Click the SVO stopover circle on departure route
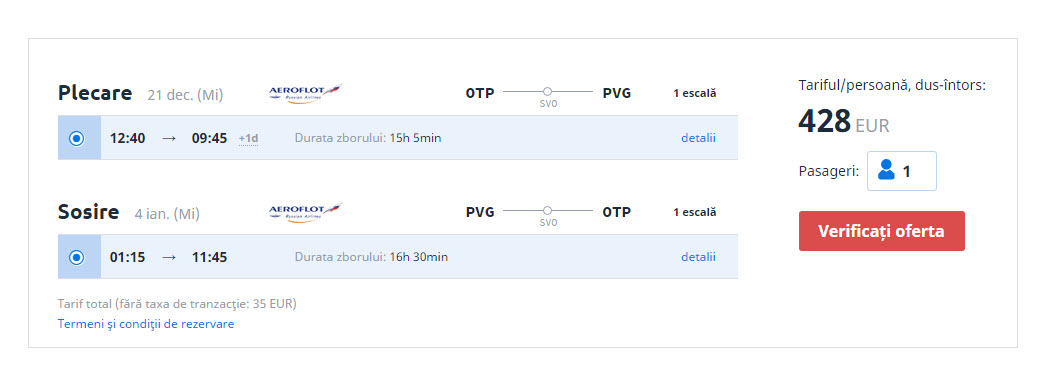This screenshot has height=369, width=1044. pyautogui.click(x=547, y=91)
